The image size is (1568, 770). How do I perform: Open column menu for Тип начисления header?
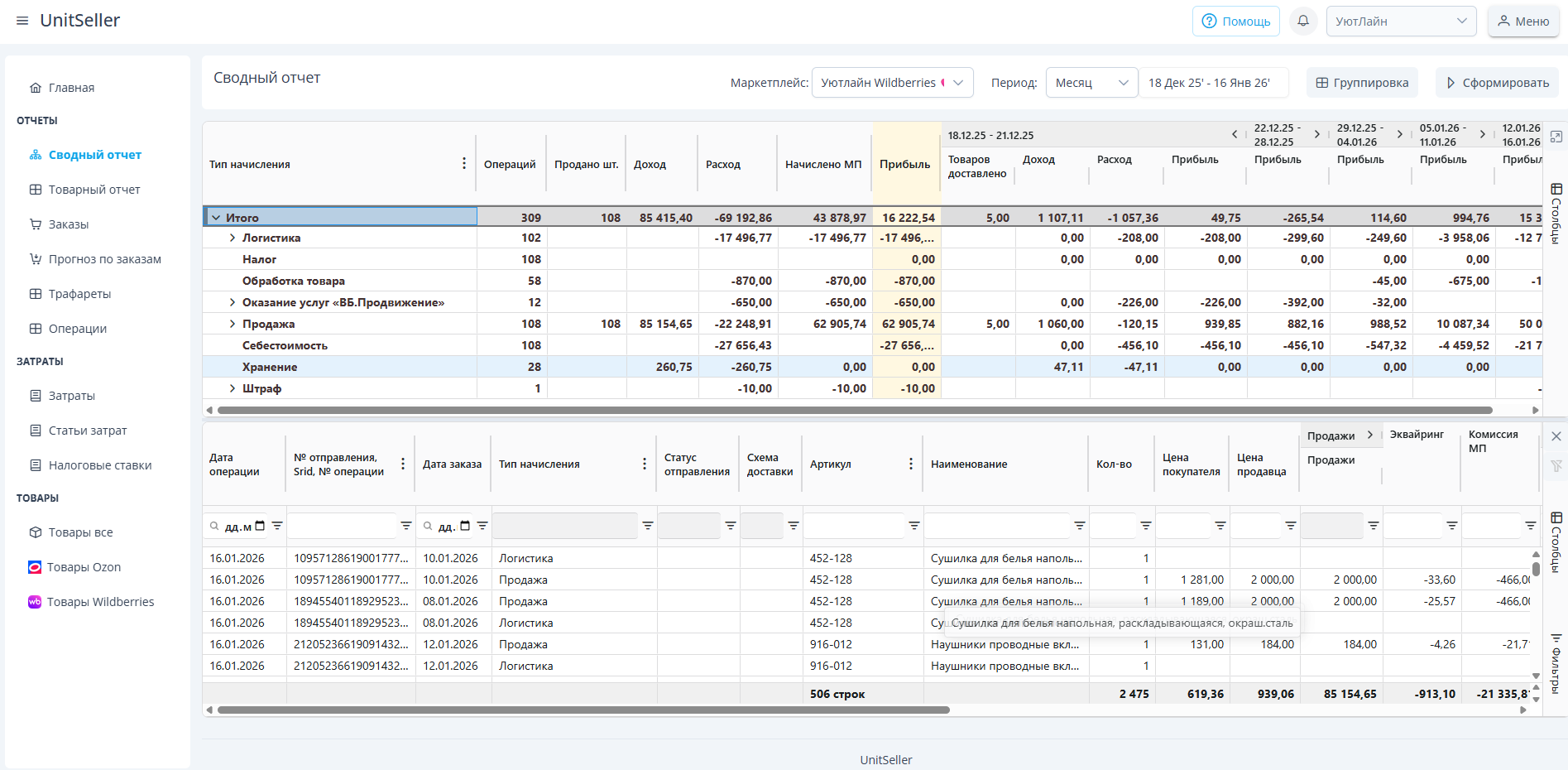tap(463, 164)
